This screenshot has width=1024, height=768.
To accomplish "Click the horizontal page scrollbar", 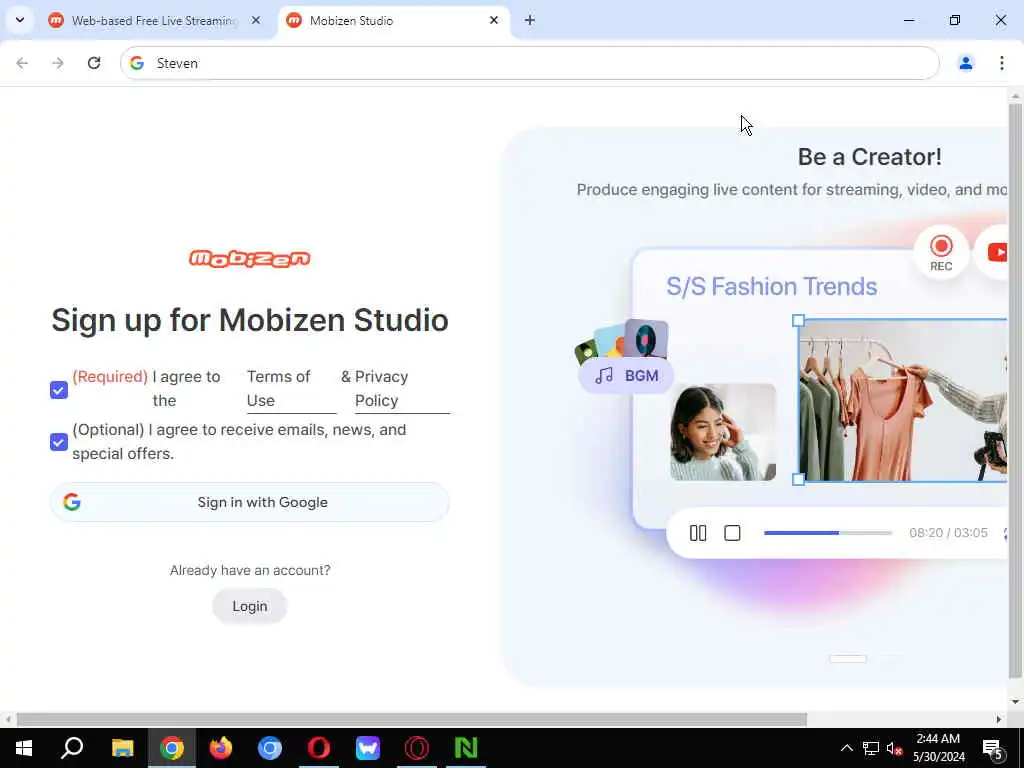I will (x=411, y=719).
